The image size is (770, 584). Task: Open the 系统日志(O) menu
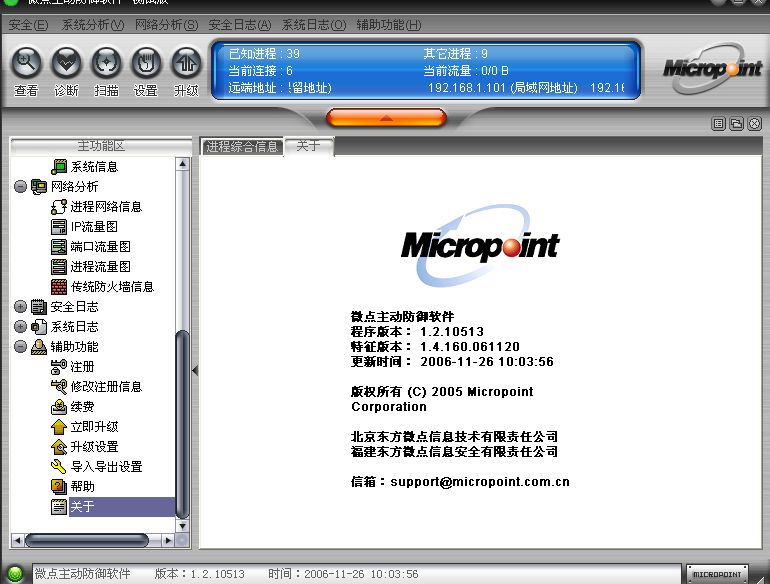(x=314, y=25)
